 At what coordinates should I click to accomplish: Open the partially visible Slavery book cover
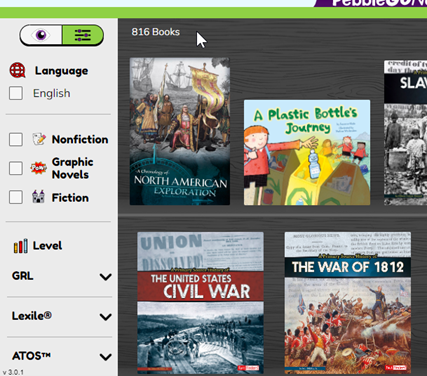pyautogui.click(x=405, y=132)
